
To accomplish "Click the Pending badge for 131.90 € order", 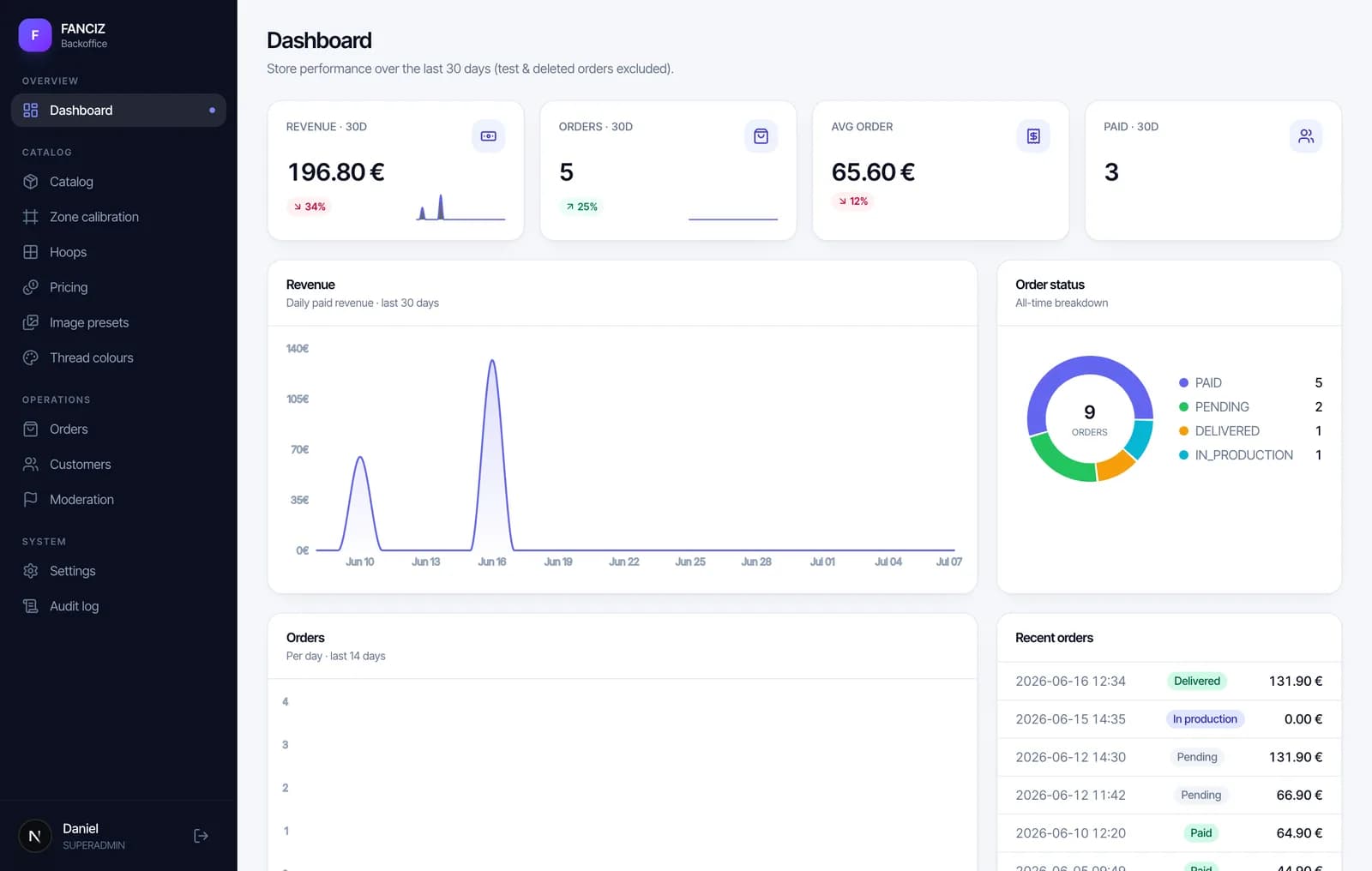I will [x=1197, y=757].
